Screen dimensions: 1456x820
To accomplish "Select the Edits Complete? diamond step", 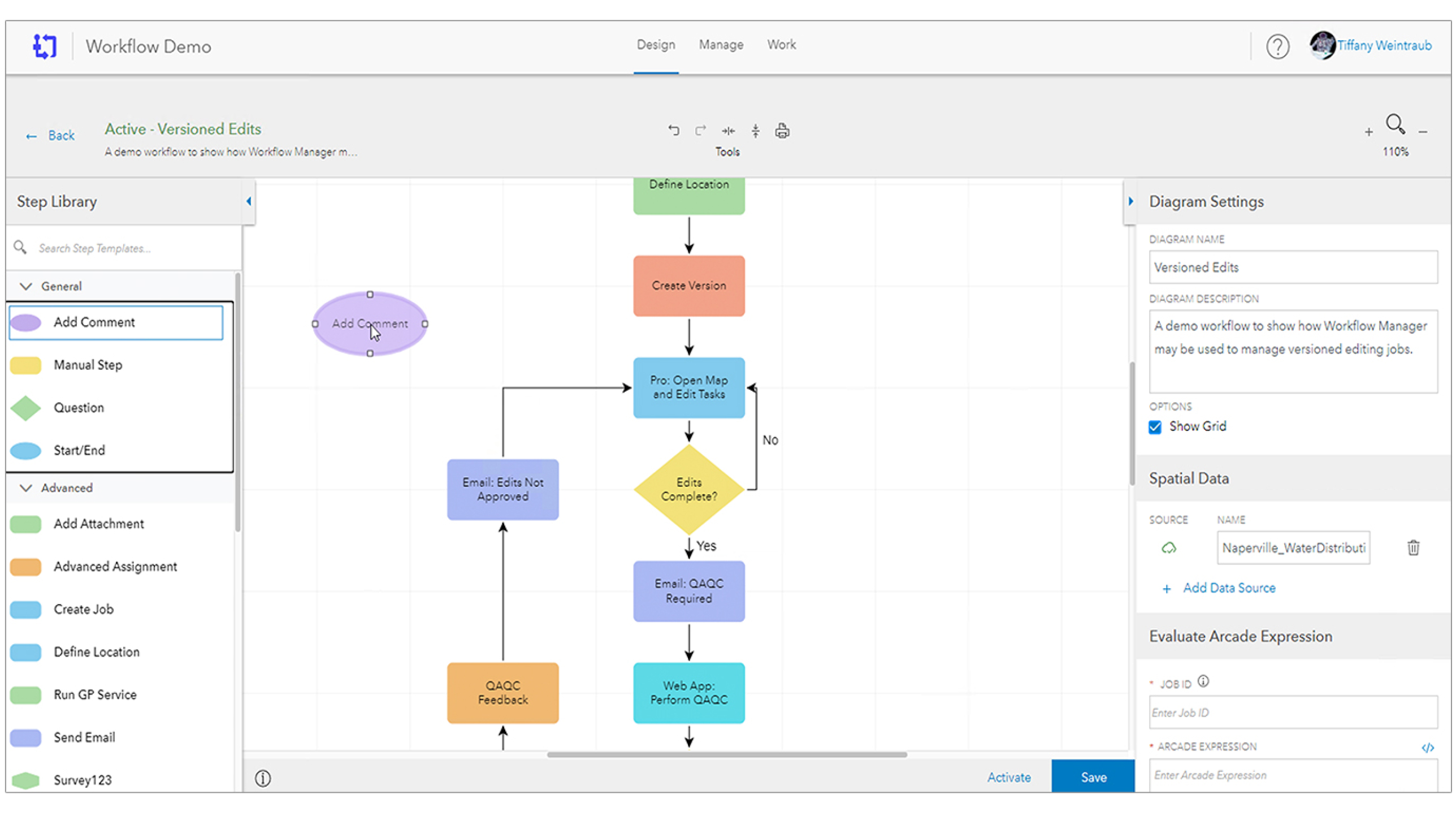I will (x=689, y=490).
